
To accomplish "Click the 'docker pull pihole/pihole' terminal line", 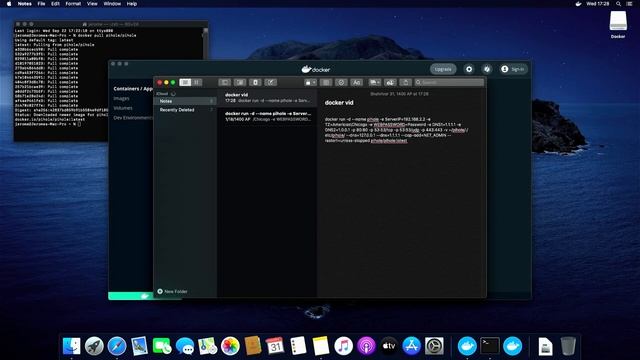I will [x=76, y=36].
